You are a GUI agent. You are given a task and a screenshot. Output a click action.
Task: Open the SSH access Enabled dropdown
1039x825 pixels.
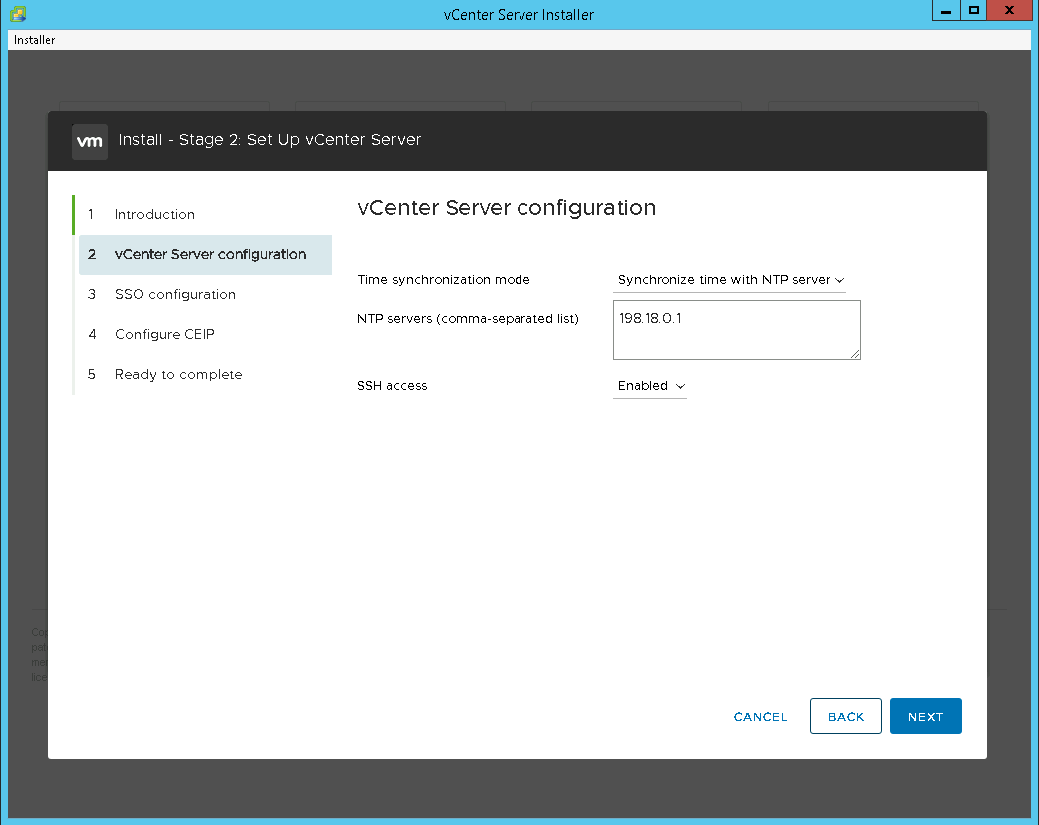coord(650,386)
